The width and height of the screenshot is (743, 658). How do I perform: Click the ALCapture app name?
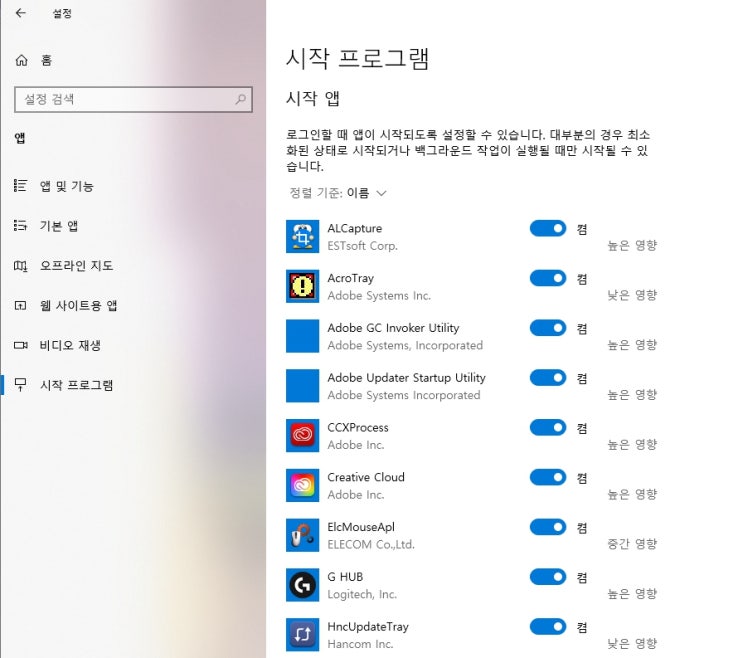pos(354,228)
